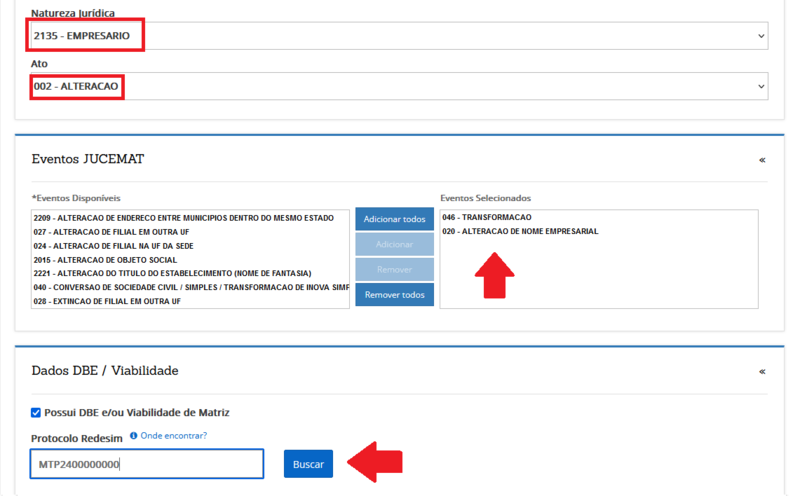Select 2221 - Alteracao do Titulo do Estabelecimento
Screen dimensions: 800x496
(x=172, y=273)
